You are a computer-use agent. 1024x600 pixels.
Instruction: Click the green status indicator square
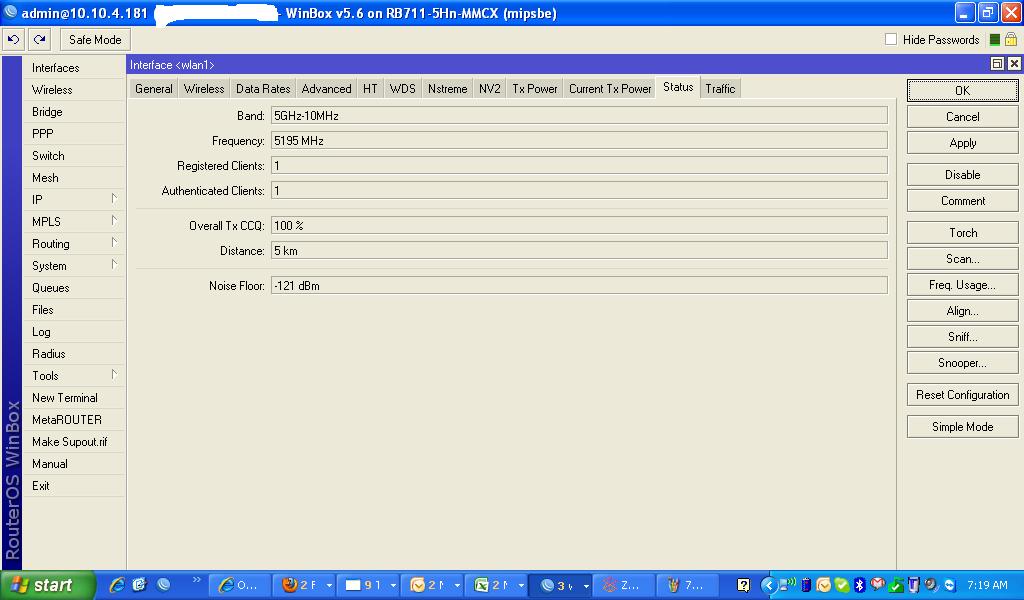point(995,40)
